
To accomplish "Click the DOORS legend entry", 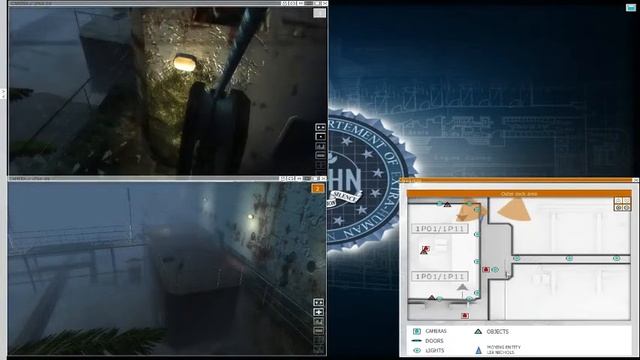I will click(x=428, y=341).
